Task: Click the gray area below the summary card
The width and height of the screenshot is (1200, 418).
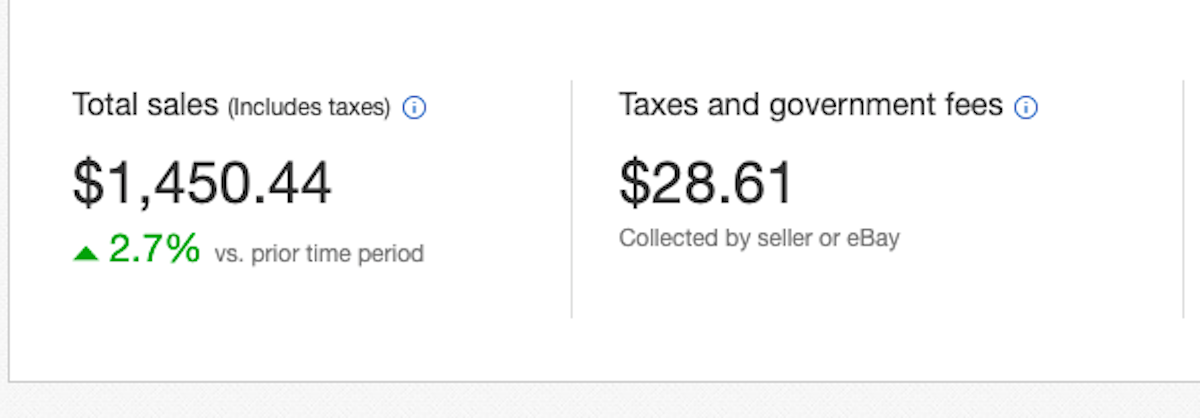Action: 600,401
